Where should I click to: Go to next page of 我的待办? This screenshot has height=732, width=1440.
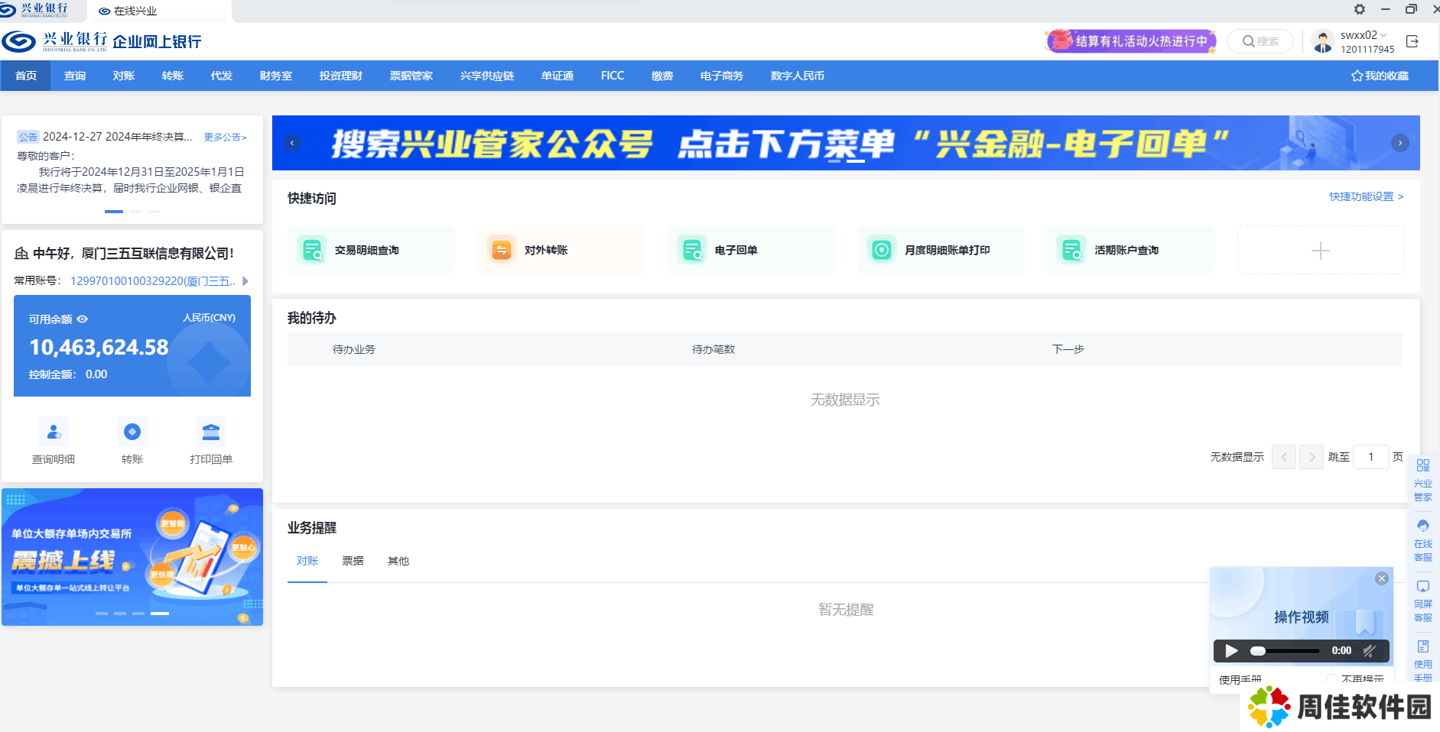tap(1312, 457)
